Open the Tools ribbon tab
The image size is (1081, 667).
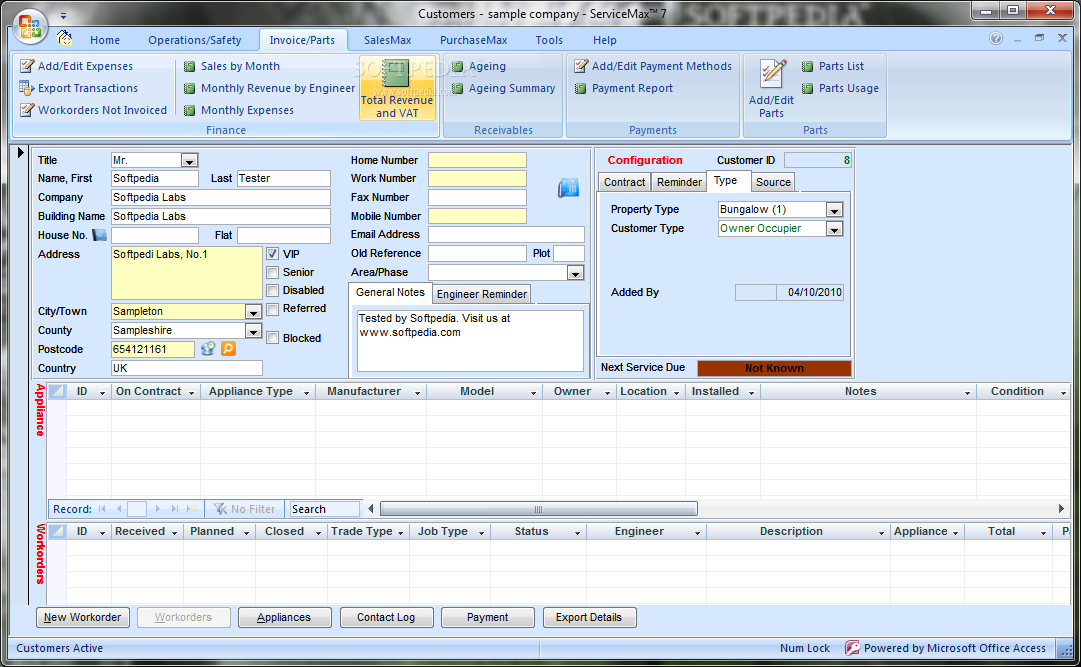pos(549,40)
